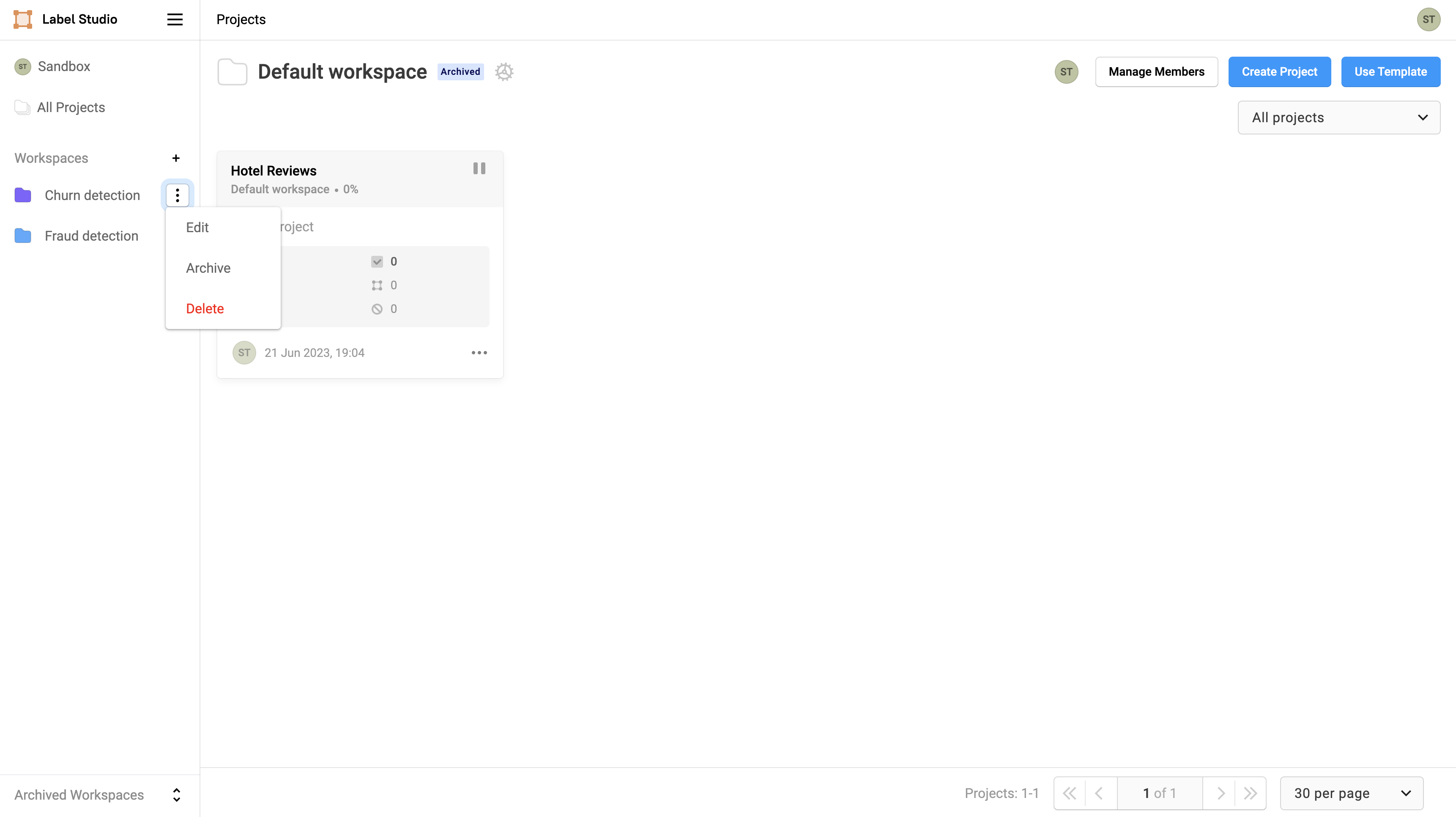Click the Manage Members button

coord(1156,72)
